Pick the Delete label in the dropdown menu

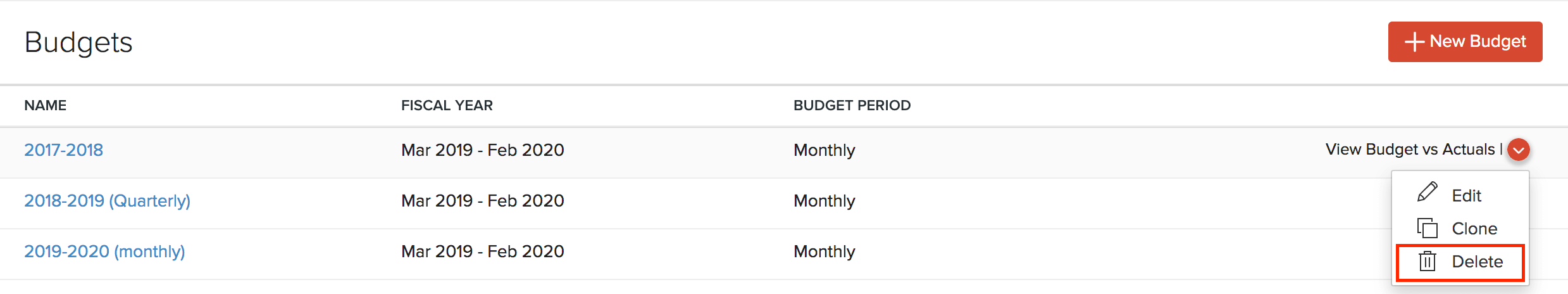1477,262
